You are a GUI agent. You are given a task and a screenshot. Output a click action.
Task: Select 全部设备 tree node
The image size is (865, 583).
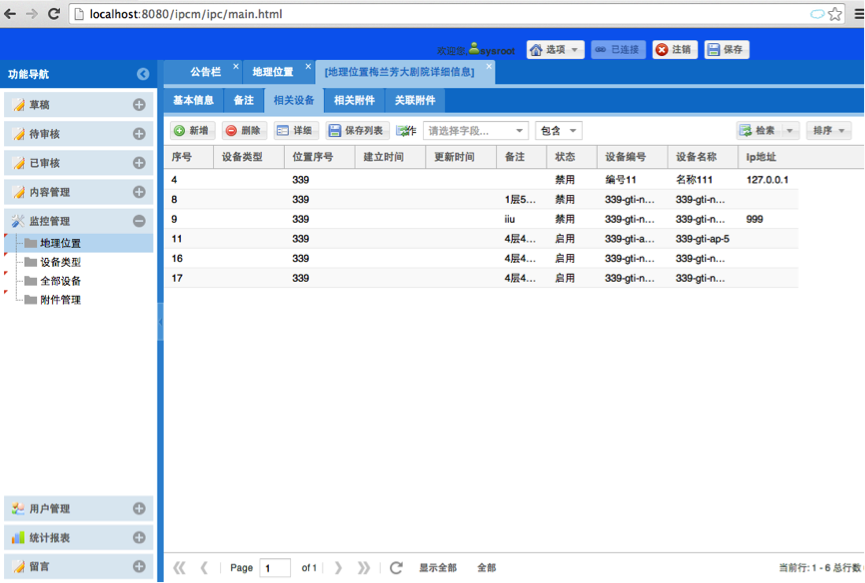point(60,281)
